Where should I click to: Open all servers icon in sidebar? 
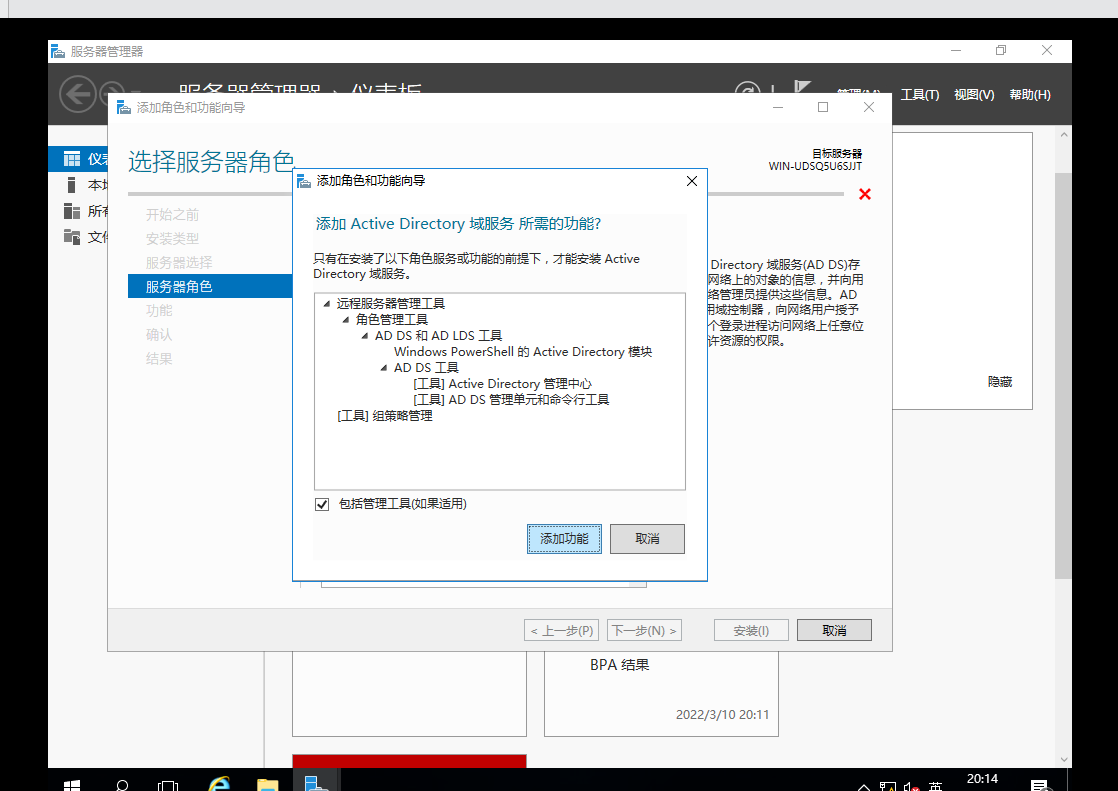coord(72,211)
